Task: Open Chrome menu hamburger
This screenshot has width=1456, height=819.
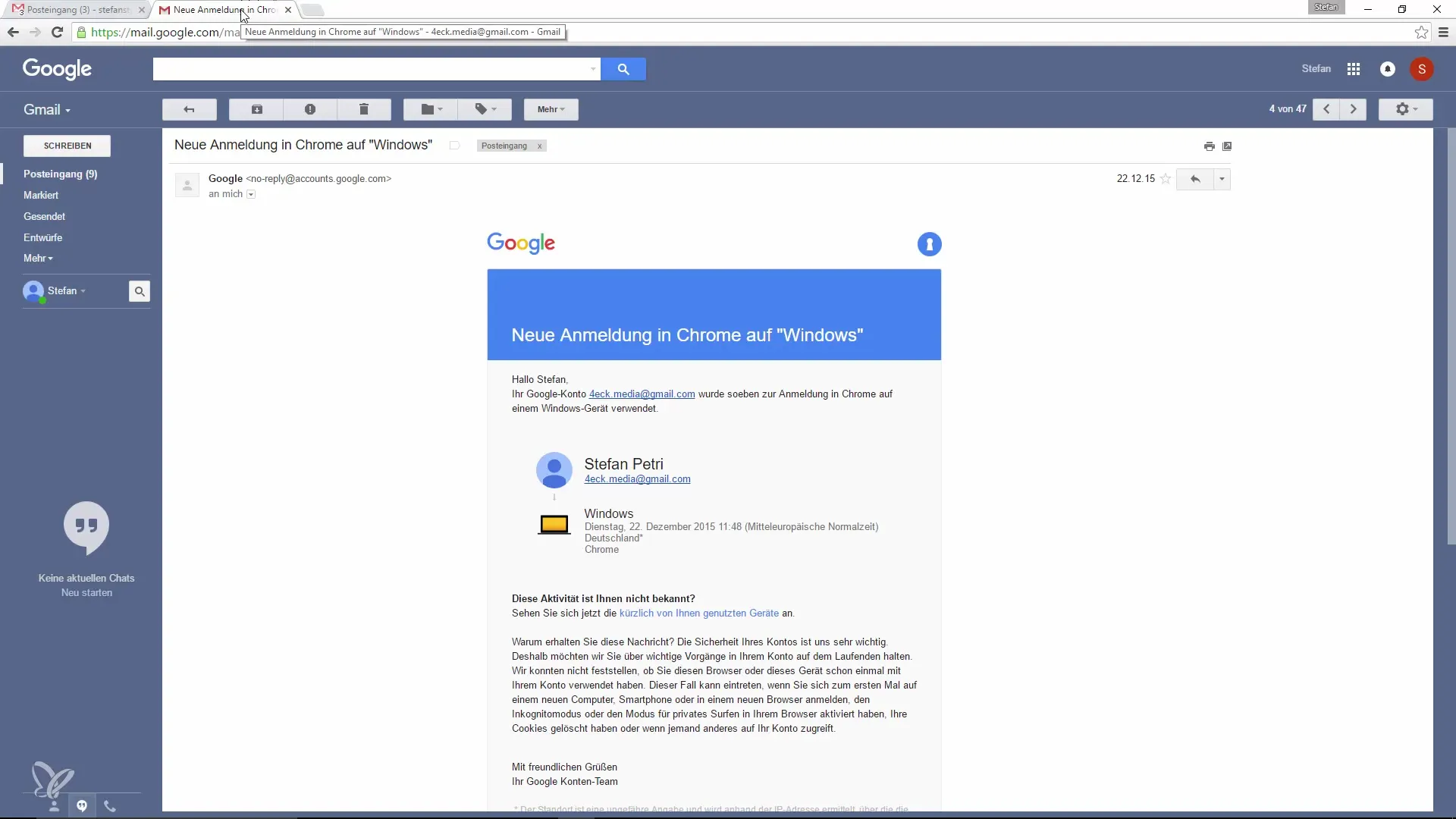Action: click(x=1443, y=33)
